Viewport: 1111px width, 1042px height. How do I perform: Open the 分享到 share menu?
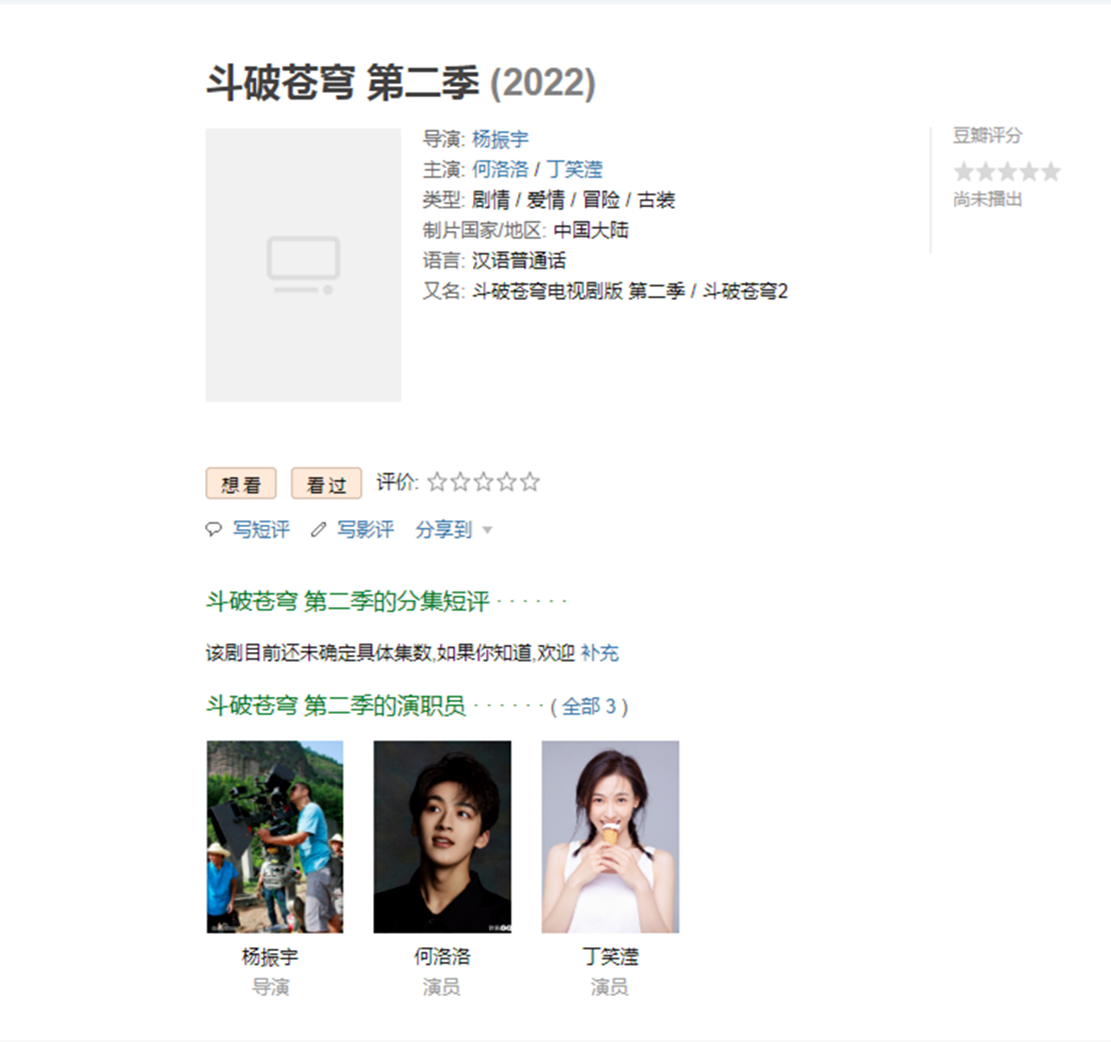tap(444, 529)
